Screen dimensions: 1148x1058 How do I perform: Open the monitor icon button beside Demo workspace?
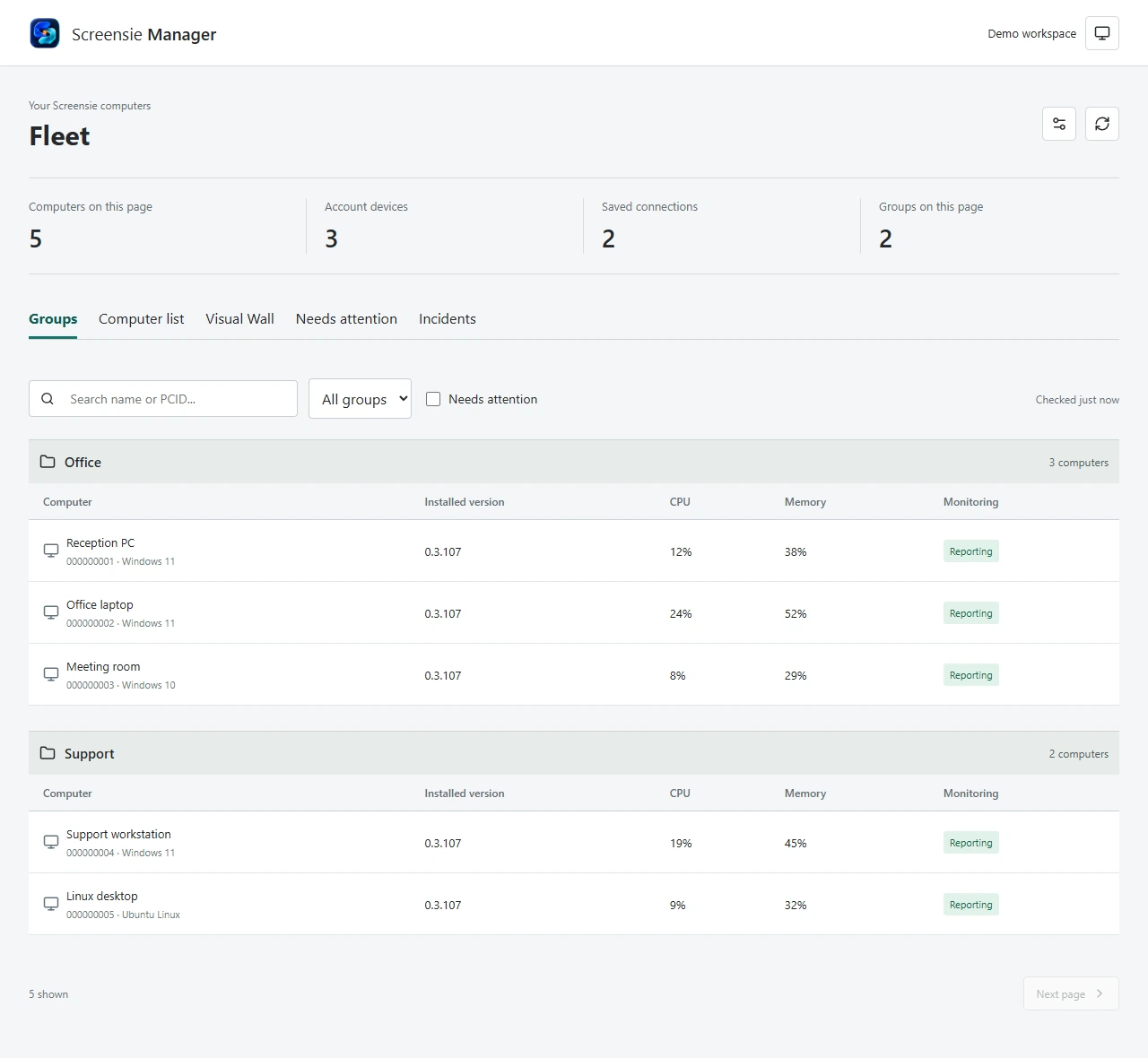click(1102, 33)
